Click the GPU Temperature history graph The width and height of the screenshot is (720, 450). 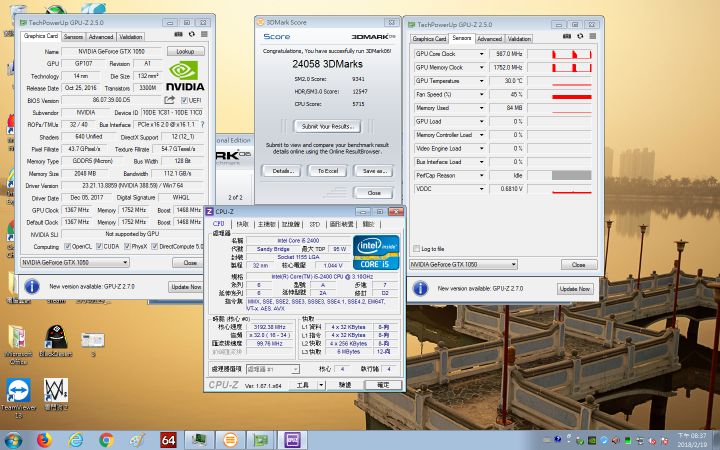point(559,81)
